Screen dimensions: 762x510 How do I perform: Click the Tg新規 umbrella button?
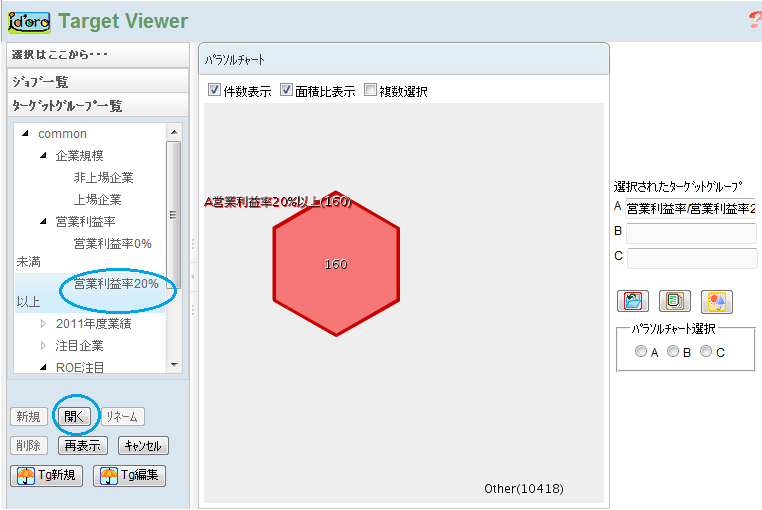(x=46, y=475)
